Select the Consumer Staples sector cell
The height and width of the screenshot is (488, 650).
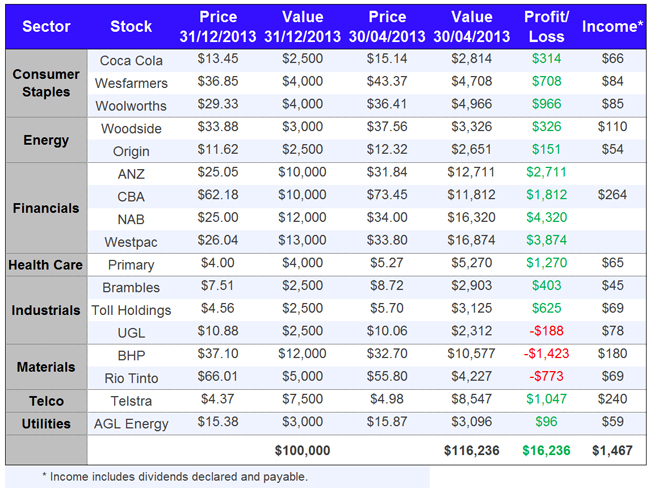(x=46, y=83)
